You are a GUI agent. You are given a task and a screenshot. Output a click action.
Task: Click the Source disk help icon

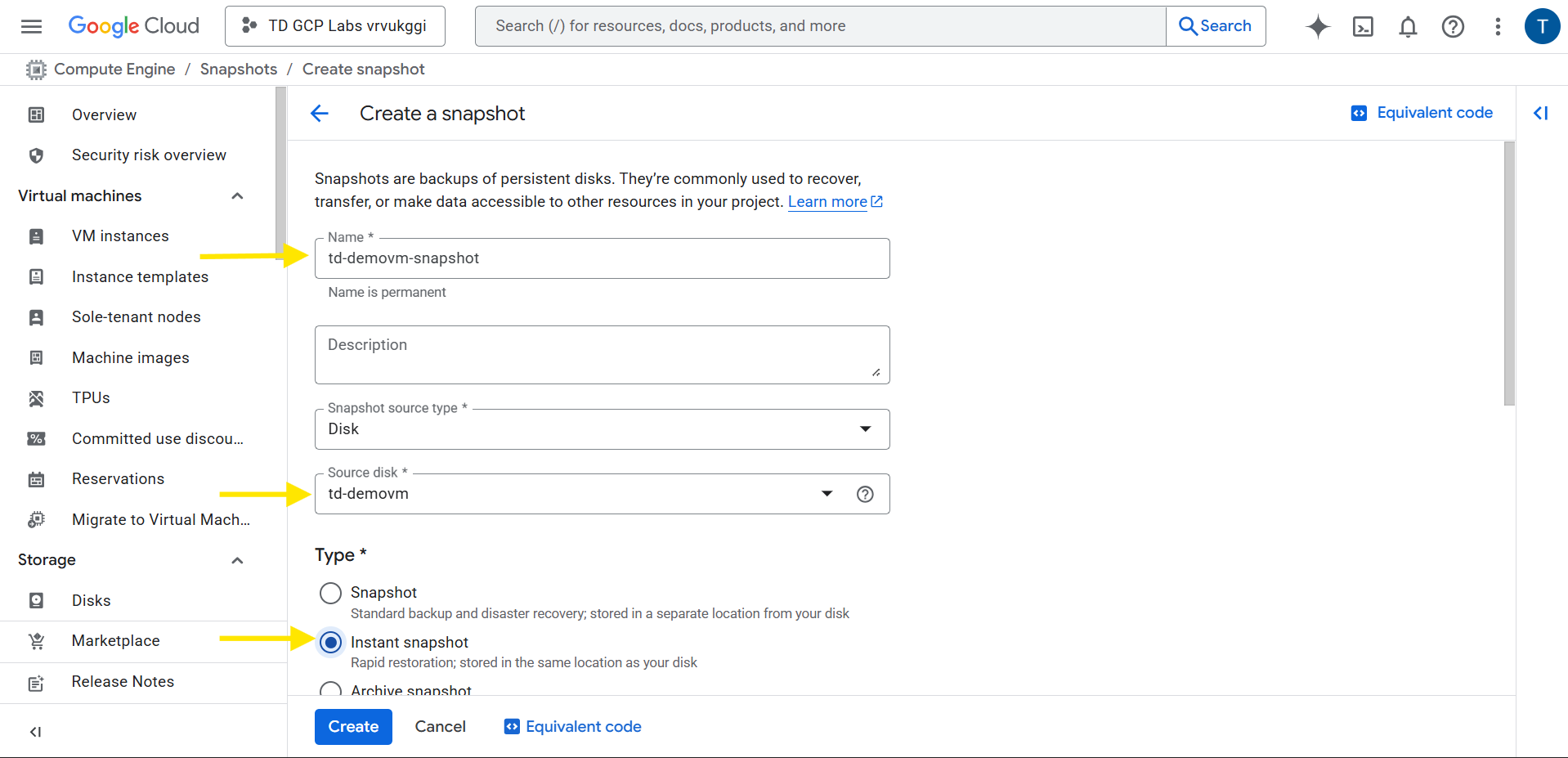coord(864,494)
